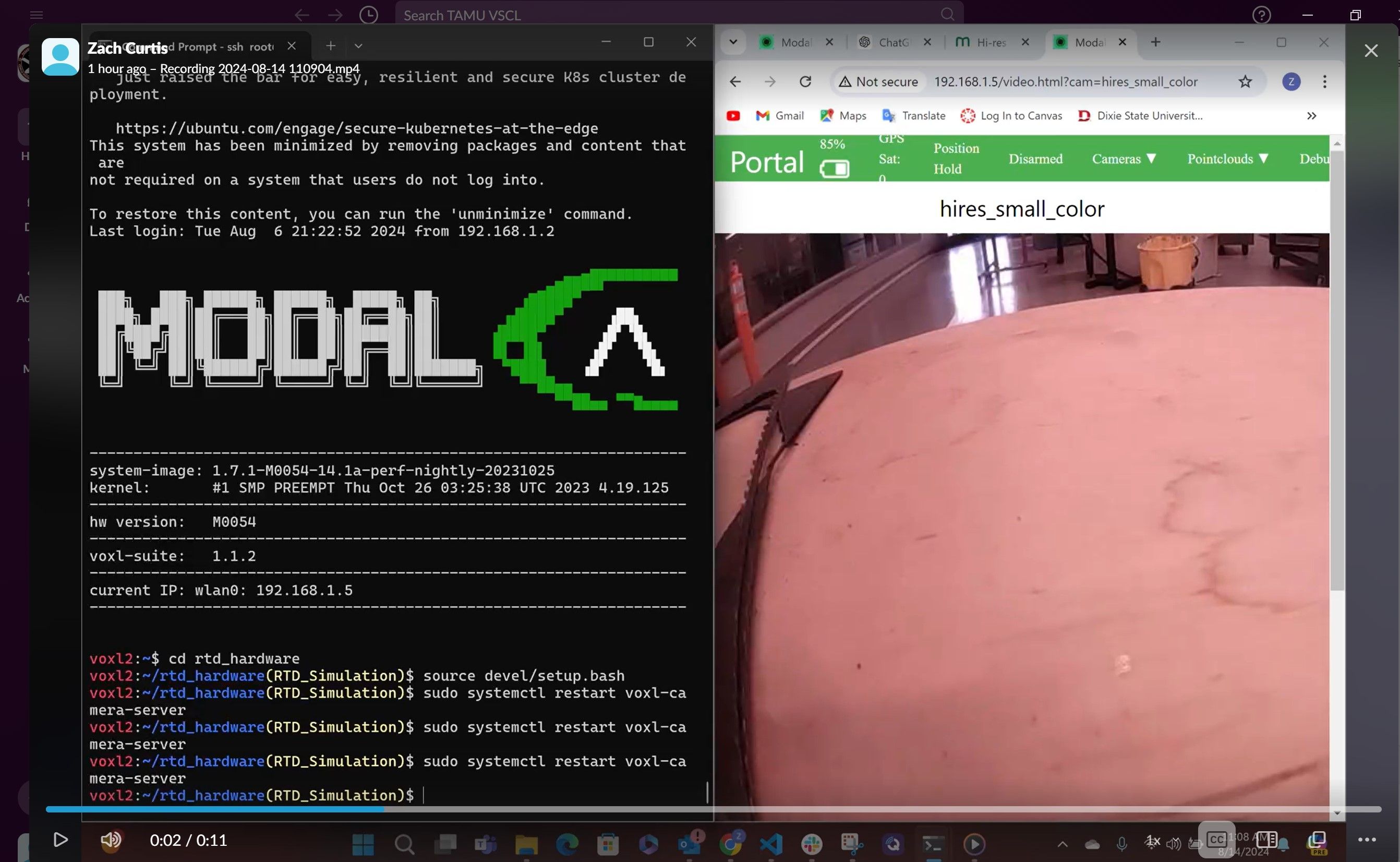Open the Slack history clock icon
This screenshot has width=1400, height=862.
click(369, 15)
